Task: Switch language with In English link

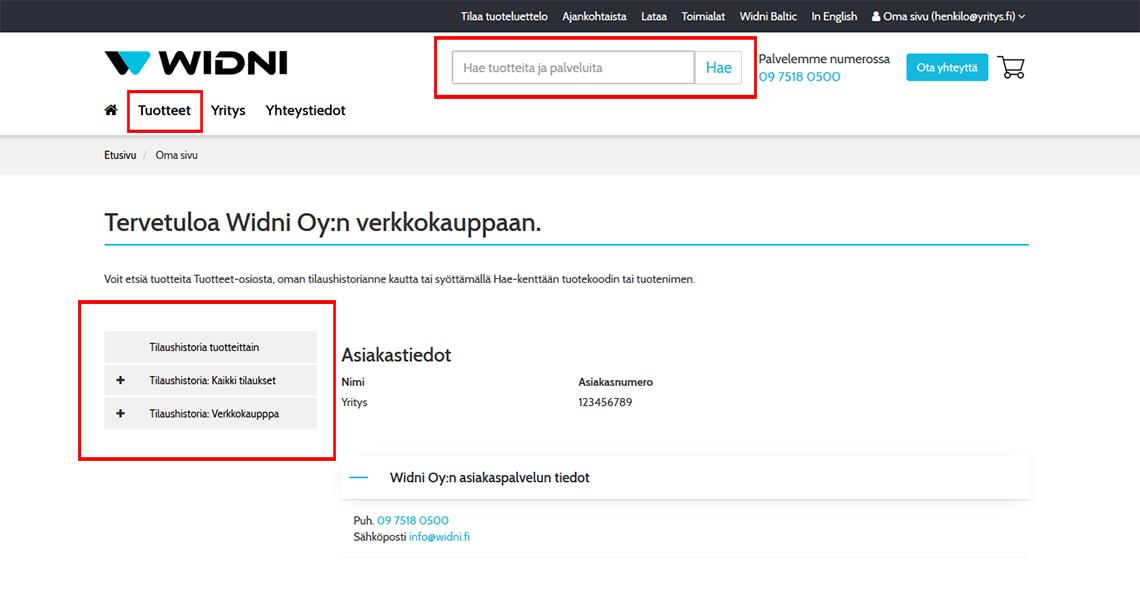Action: (834, 16)
